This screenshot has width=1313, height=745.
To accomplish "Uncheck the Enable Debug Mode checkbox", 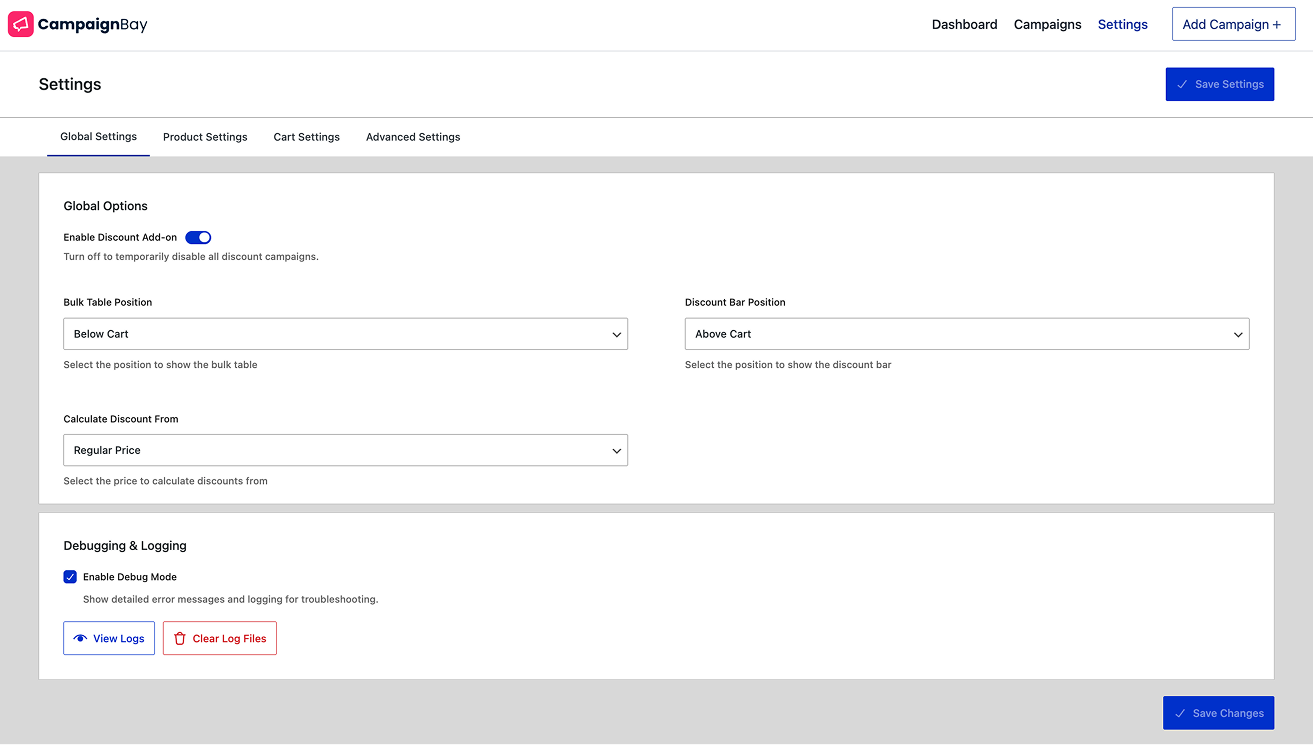I will pyautogui.click(x=70, y=576).
